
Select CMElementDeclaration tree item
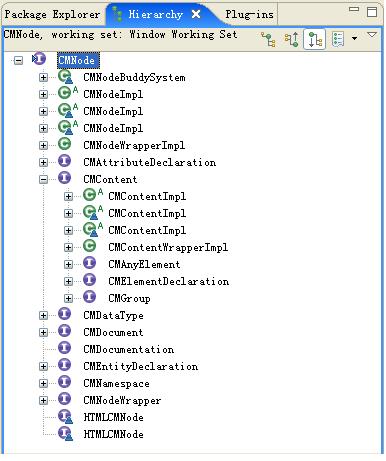[x=169, y=281]
